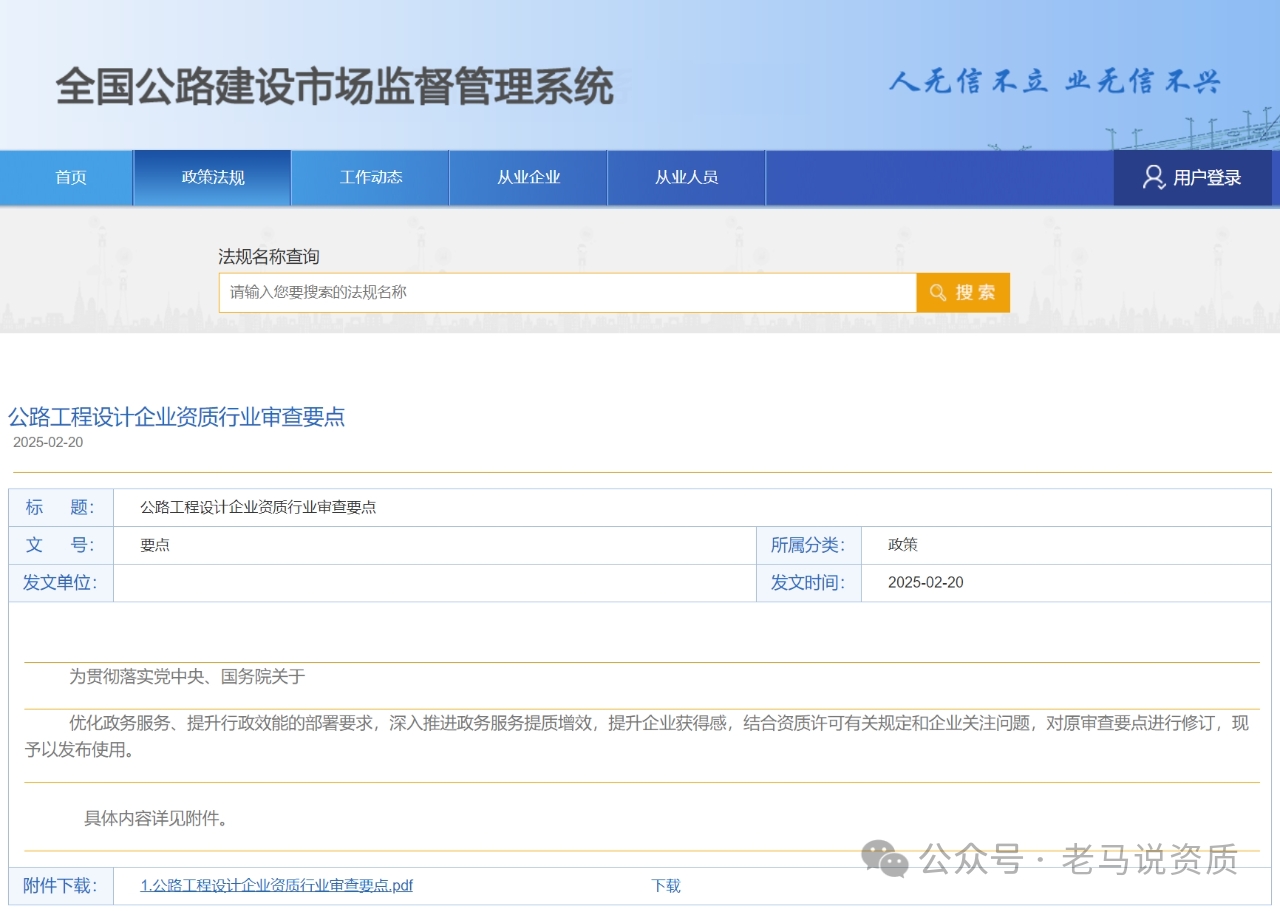Click the user profile icon beside 用户登录
The width and height of the screenshot is (1280, 911).
1154,178
